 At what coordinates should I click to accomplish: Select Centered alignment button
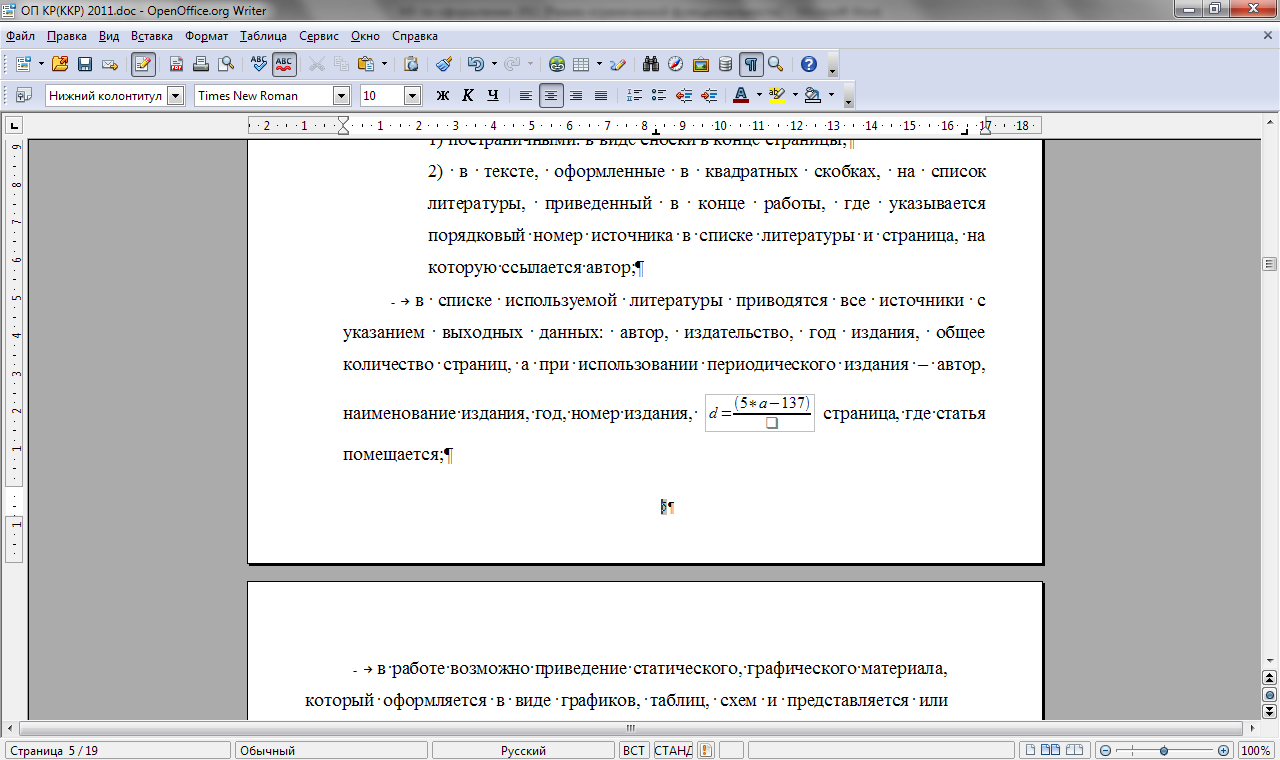point(551,95)
